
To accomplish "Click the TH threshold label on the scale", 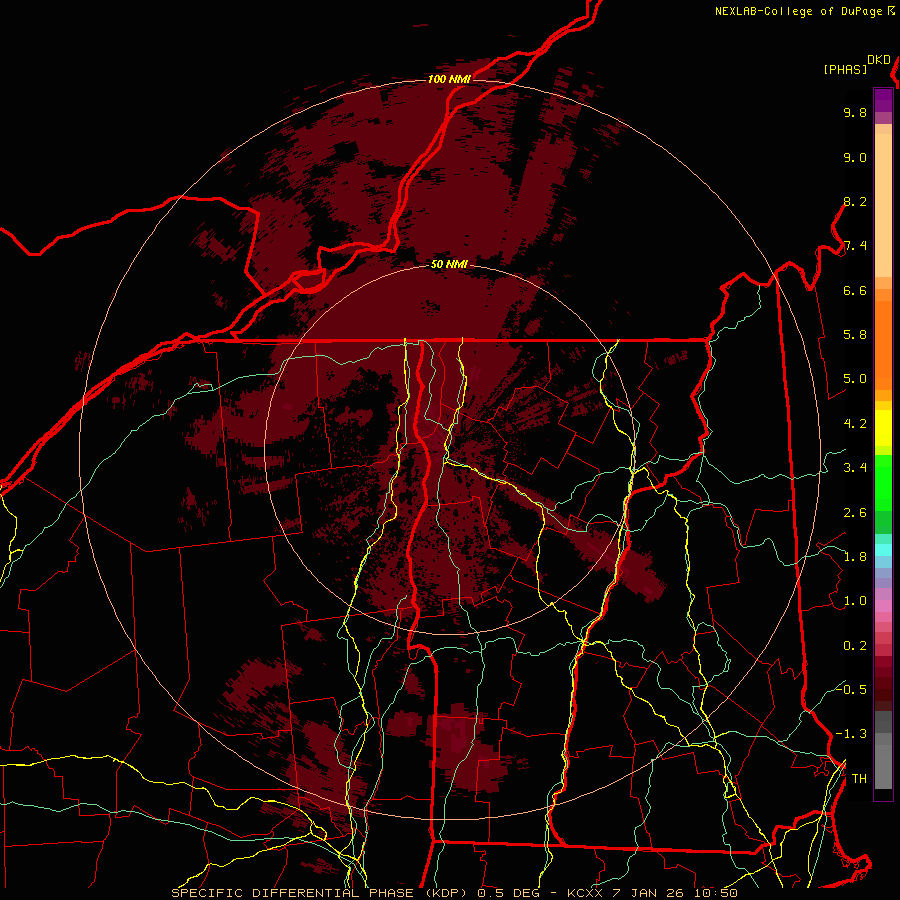I will pyautogui.click(x=859, y=778).
